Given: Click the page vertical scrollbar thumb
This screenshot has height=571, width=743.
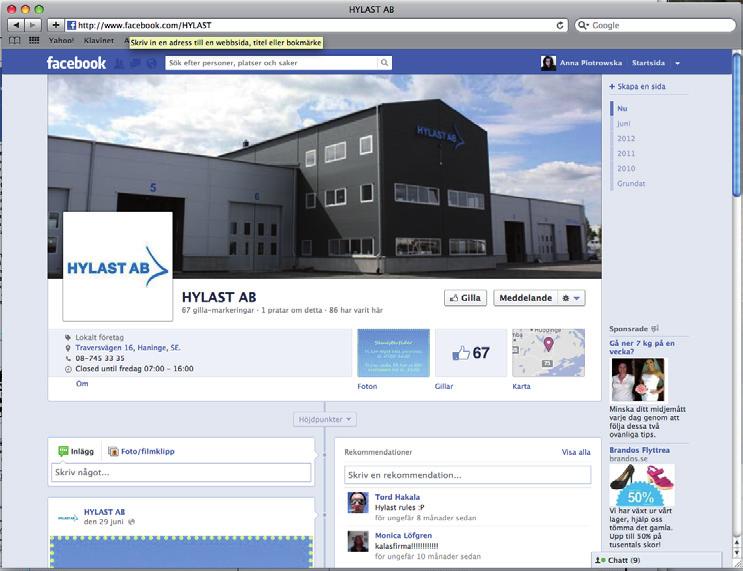Looking at the screenshot, I should click(736, 126).
